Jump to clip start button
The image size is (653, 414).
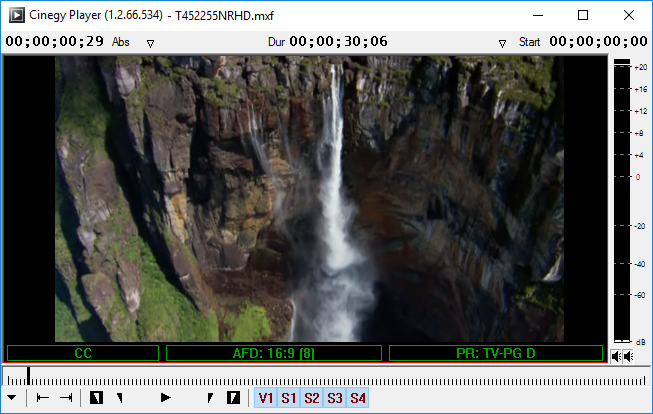pos(42,398)
